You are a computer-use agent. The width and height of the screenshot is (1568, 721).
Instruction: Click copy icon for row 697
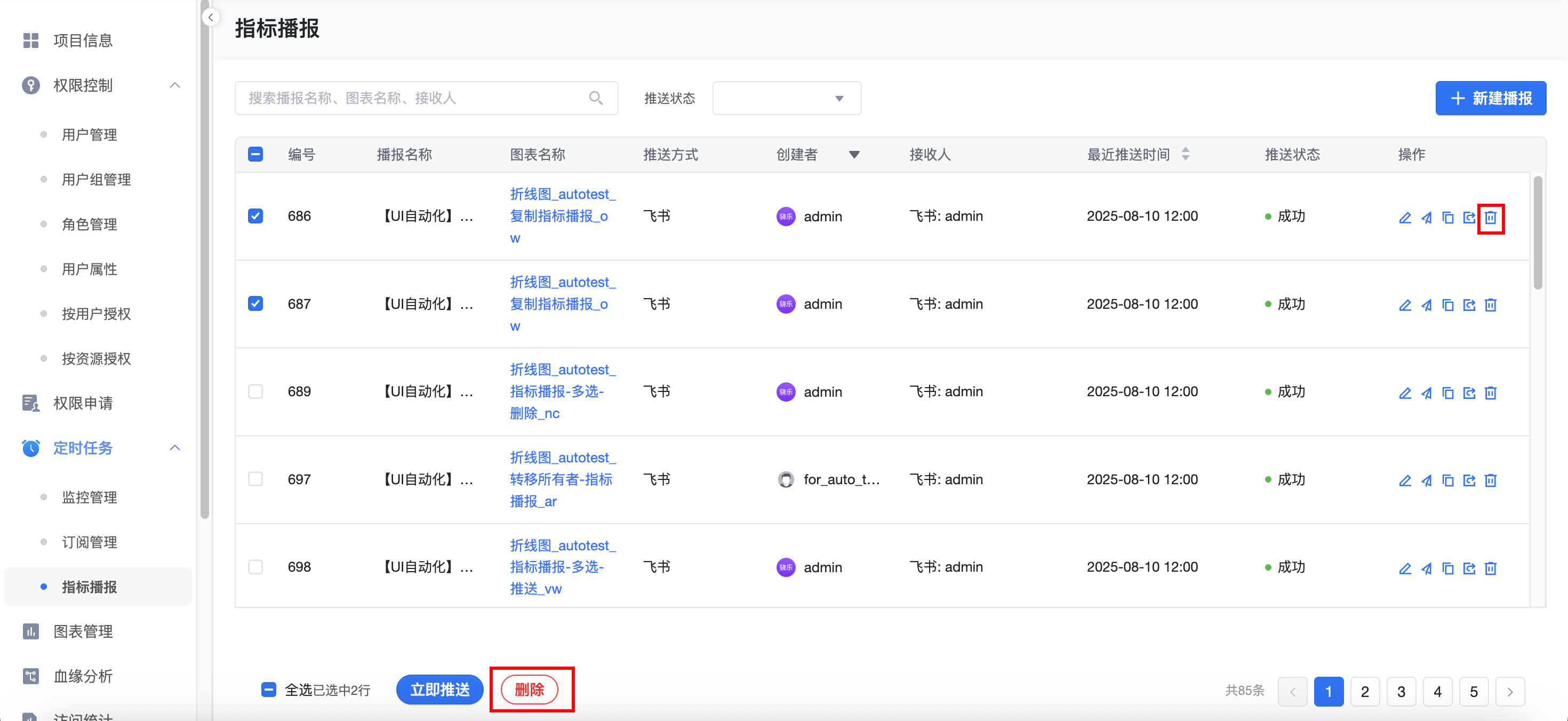pyautogui.click(x=1447, y=480)
